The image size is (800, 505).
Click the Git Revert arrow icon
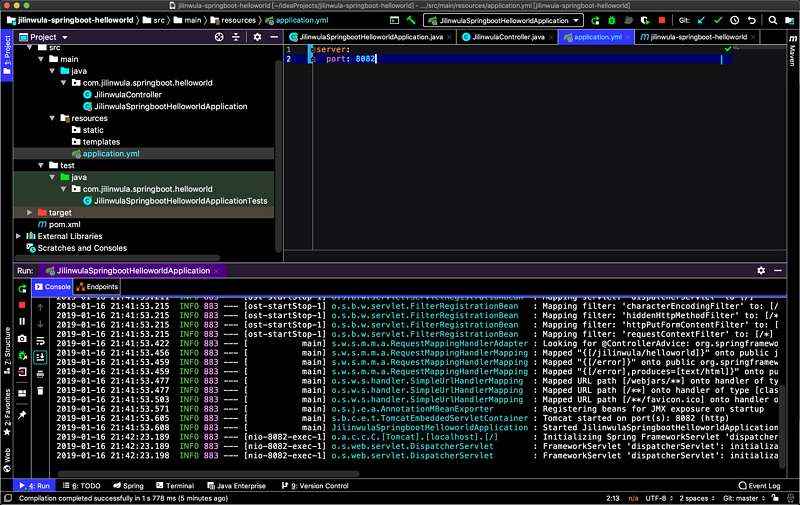[x=752, y=20]
